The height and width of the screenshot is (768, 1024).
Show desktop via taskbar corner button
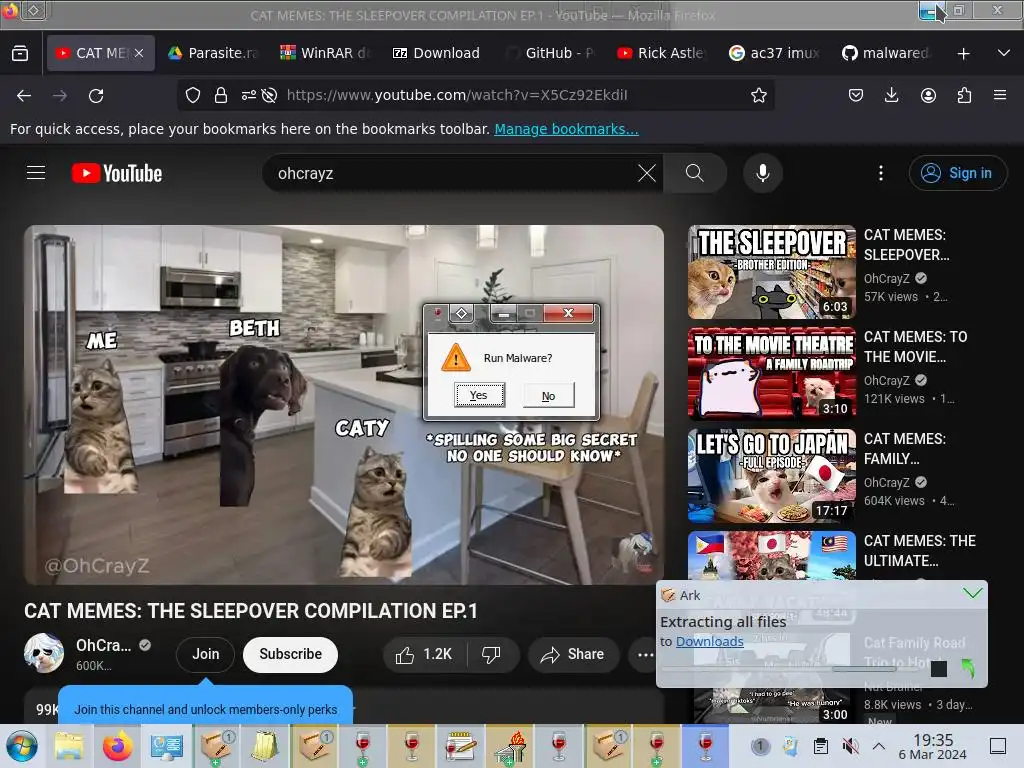click(x=998, y=746)
